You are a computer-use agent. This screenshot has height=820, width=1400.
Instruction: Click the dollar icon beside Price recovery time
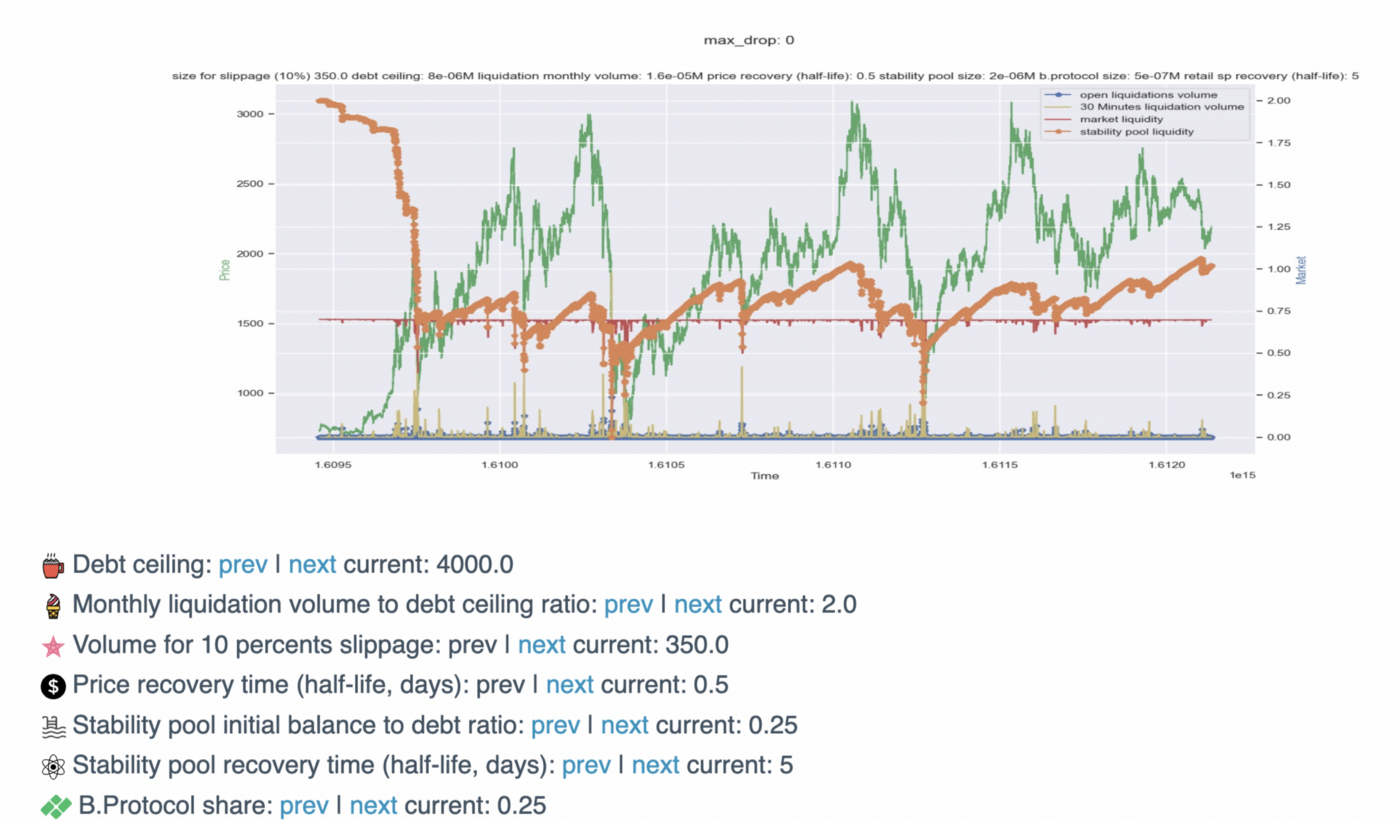(52, 684)
